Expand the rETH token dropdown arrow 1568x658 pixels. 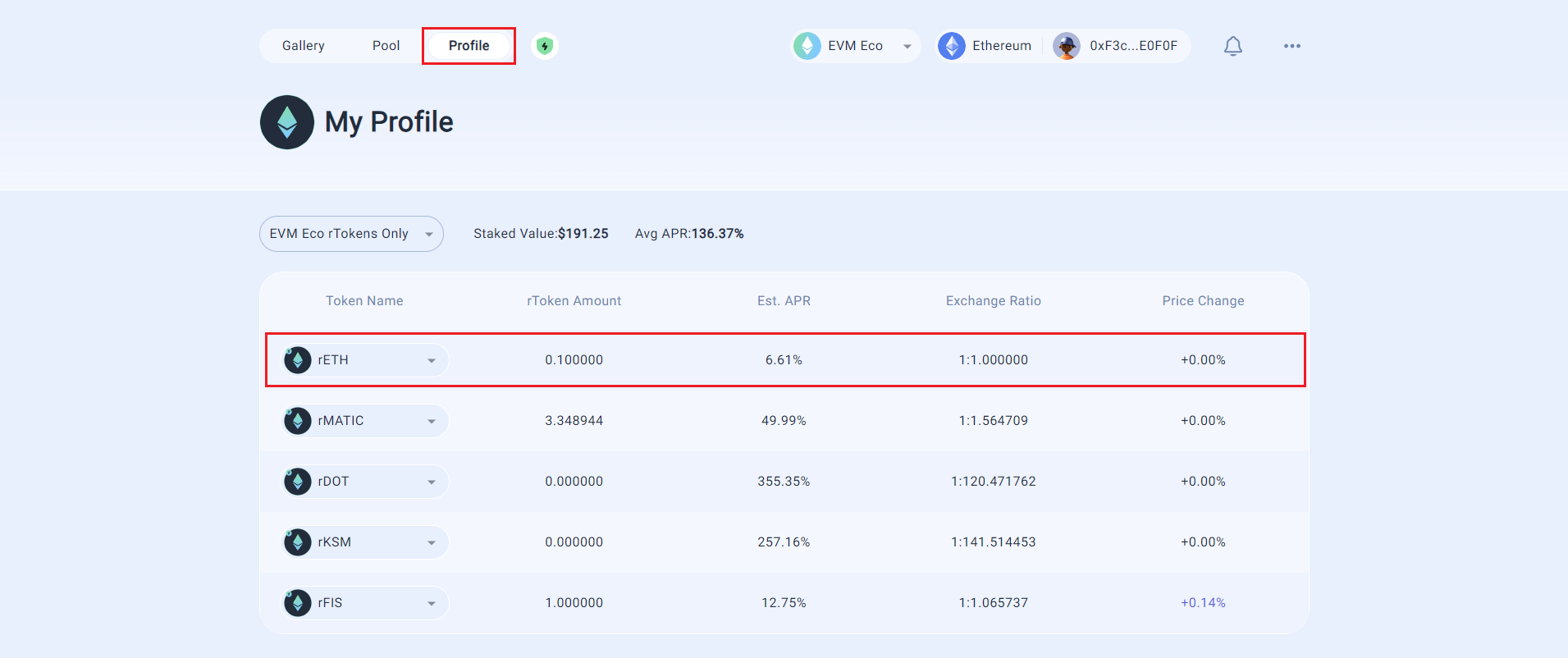[432, 361]
